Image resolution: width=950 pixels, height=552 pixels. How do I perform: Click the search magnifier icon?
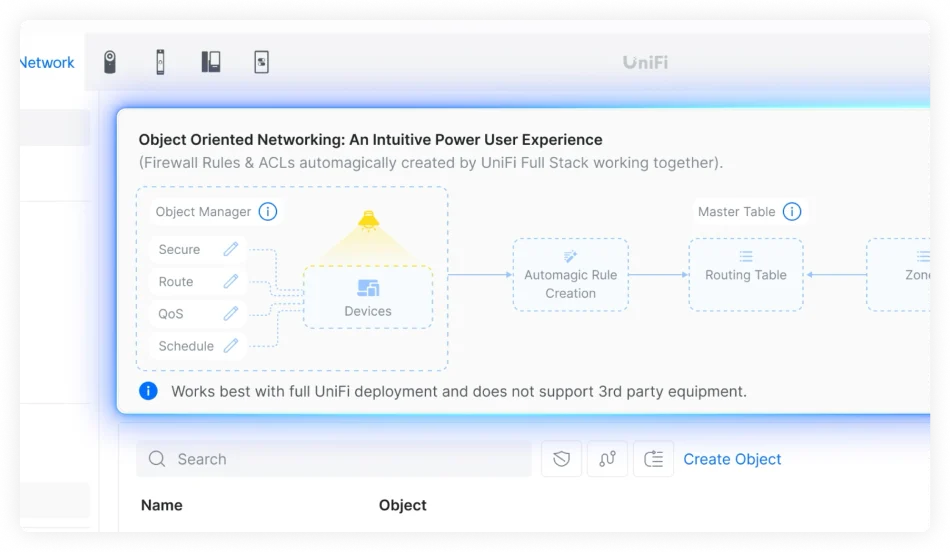[x=157, y=459]
